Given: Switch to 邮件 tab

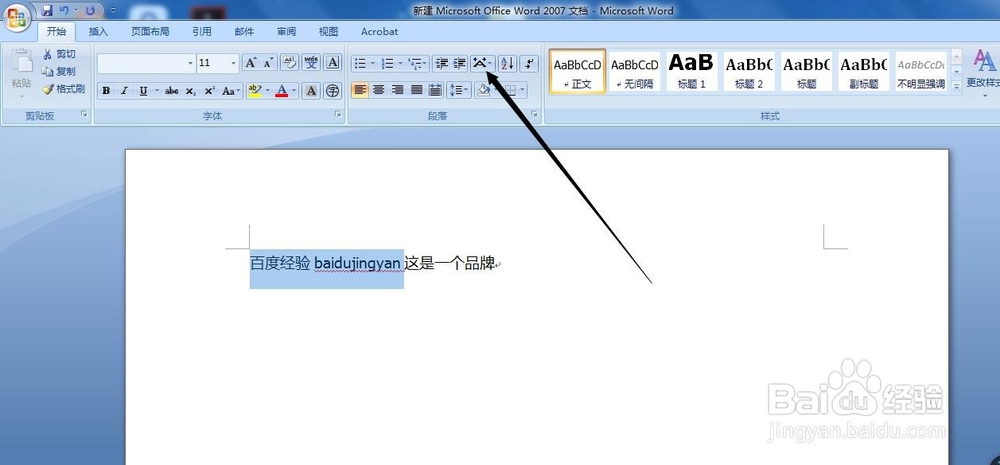Looking at the screenshot, I should 244,32.
